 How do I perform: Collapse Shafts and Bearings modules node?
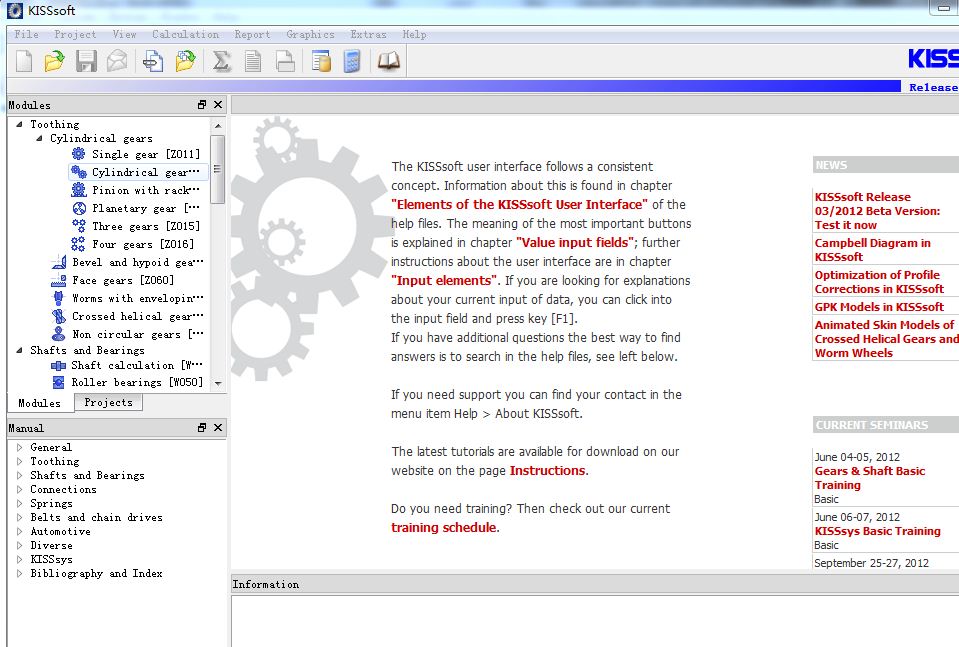[x=19, y=350]
